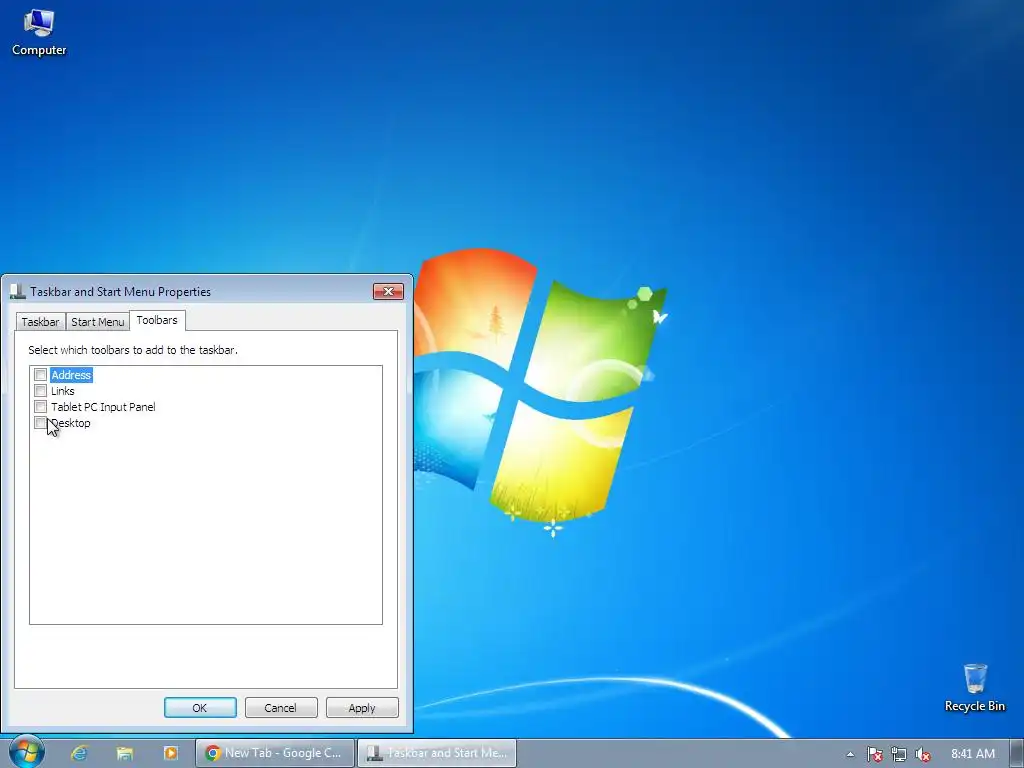
Task: Confirm the dialog with OK button
Action: pyautogui.click(x=200, y=708)
